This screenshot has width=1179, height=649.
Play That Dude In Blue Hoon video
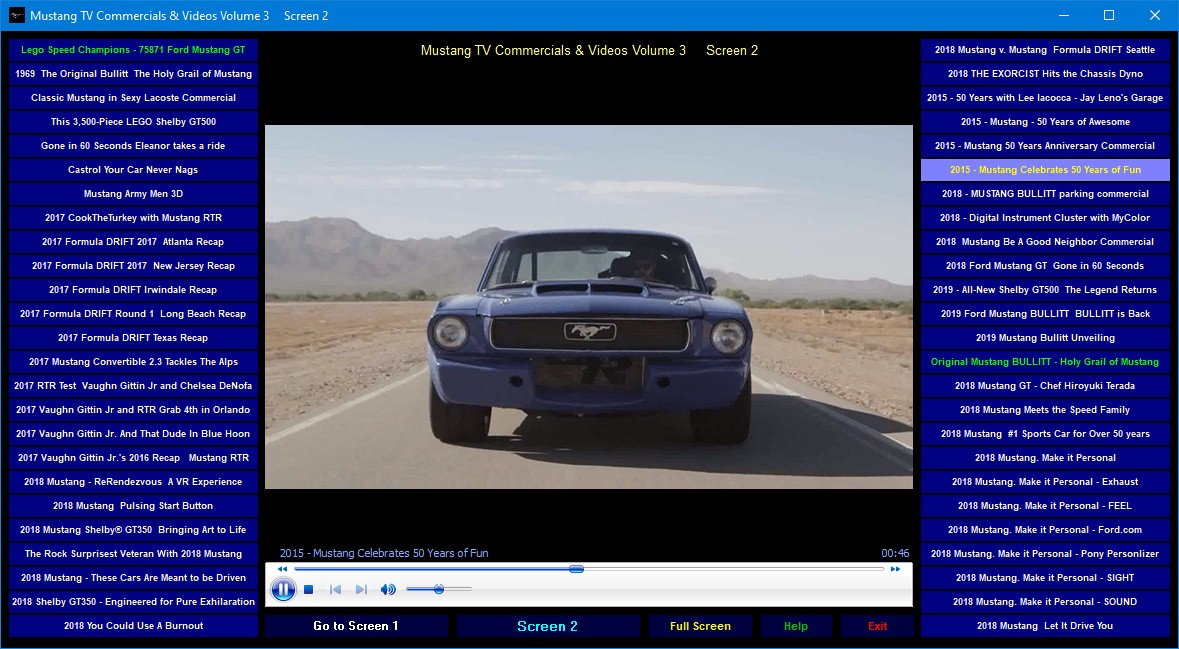click(x=133, y=434)
